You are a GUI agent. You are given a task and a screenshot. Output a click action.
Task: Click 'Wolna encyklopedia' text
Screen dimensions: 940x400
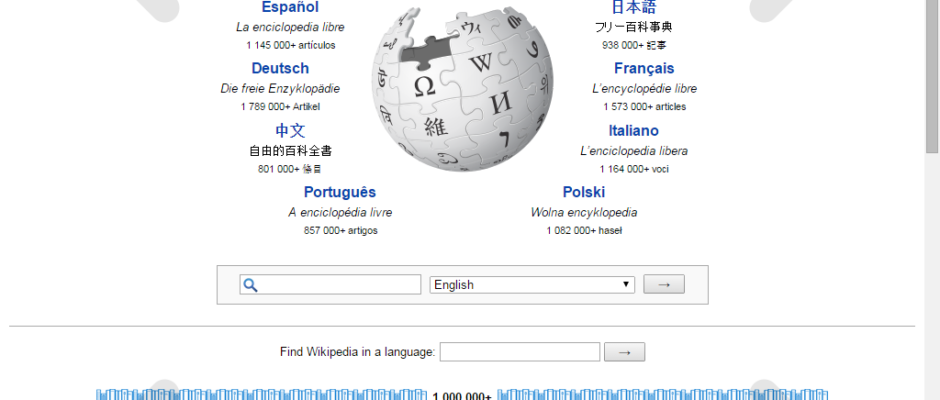point(584,212)
